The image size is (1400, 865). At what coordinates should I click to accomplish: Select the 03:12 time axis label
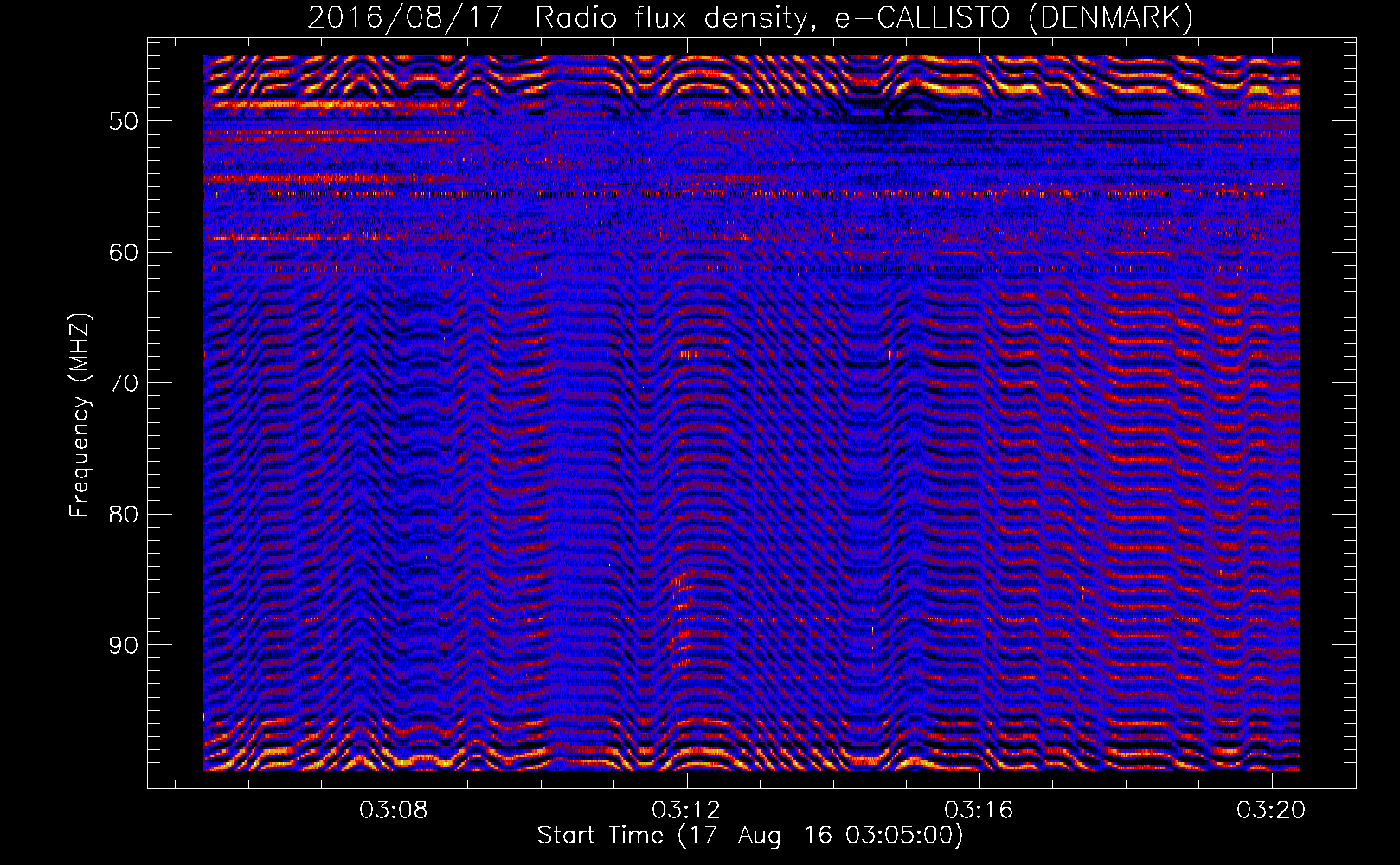click(x=687, y=811)
